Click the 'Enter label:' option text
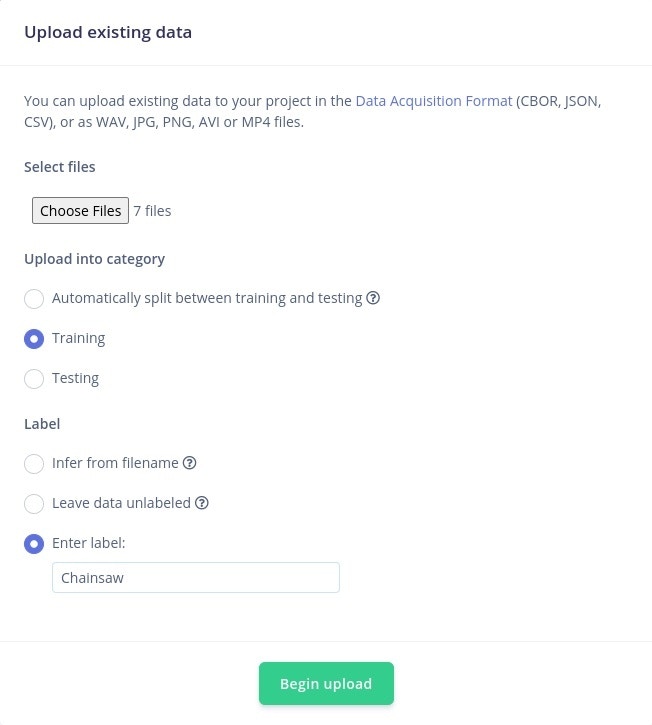The width and height of the screenshot is (652, 725). (89, 543)
